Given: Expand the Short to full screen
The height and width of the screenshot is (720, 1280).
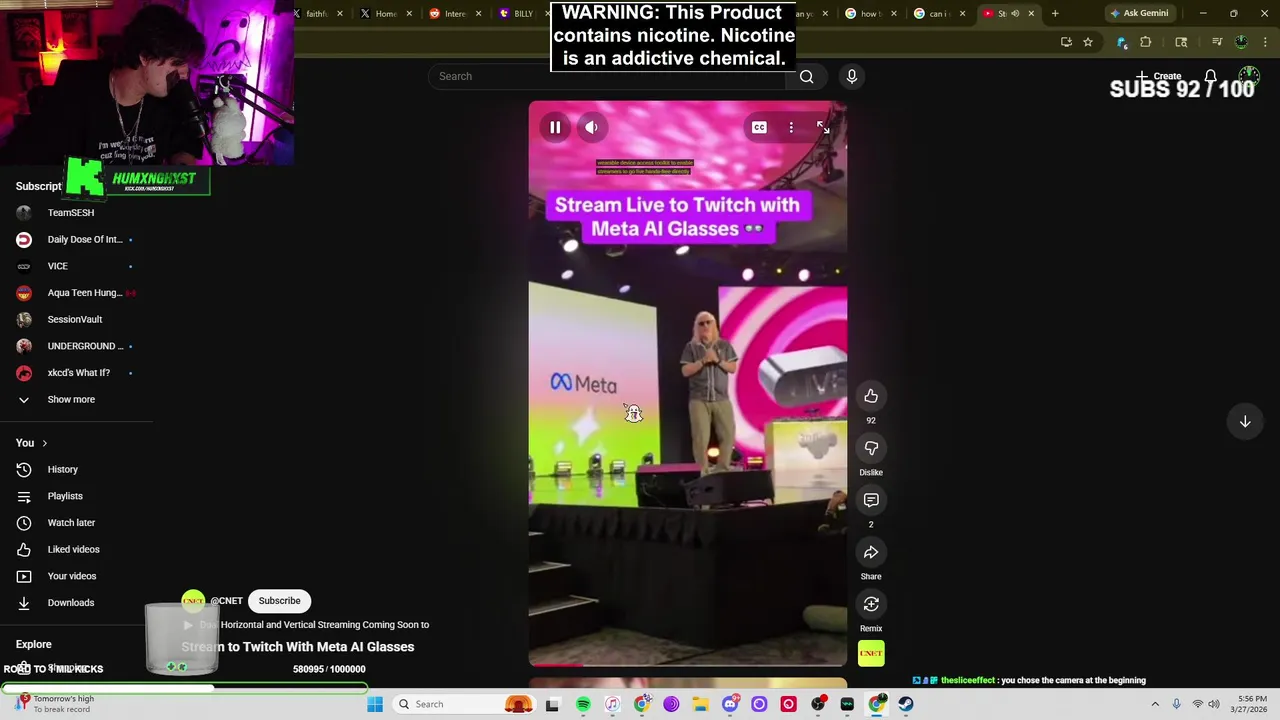Looking at the screenshot, I should click(x=823, y=127).
